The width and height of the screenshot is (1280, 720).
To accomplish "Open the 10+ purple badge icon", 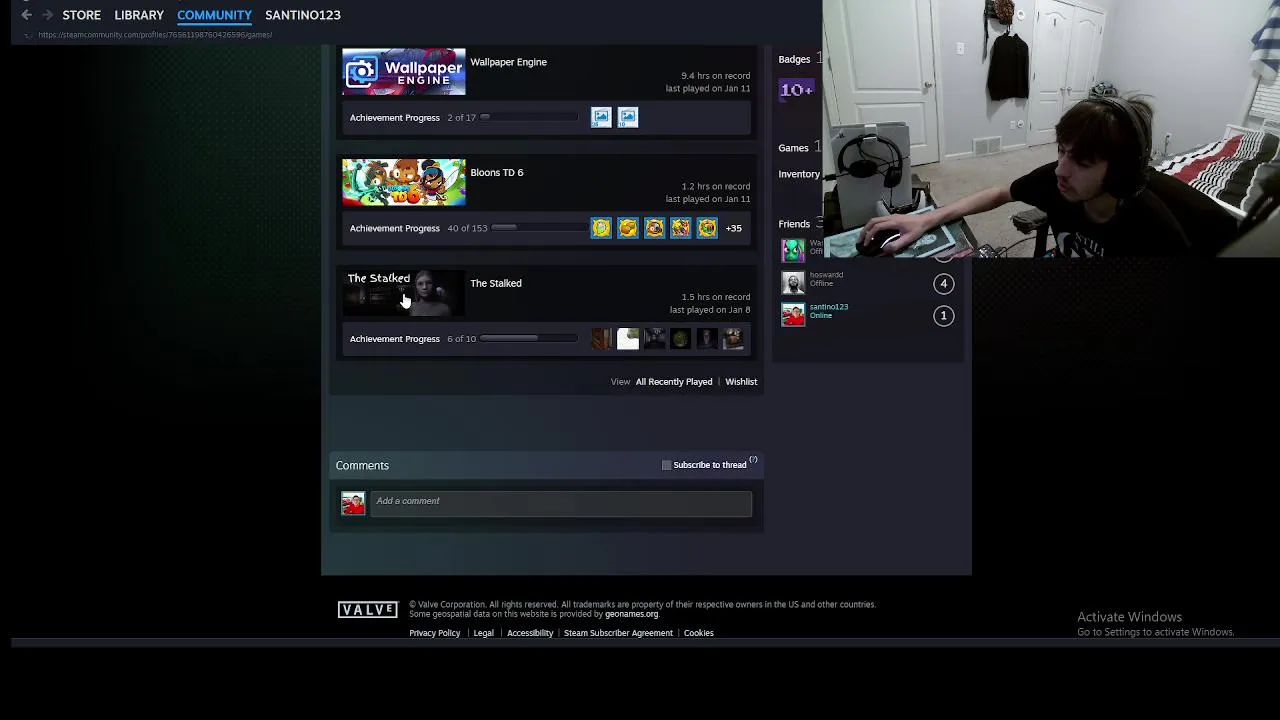I will (796, 90).
